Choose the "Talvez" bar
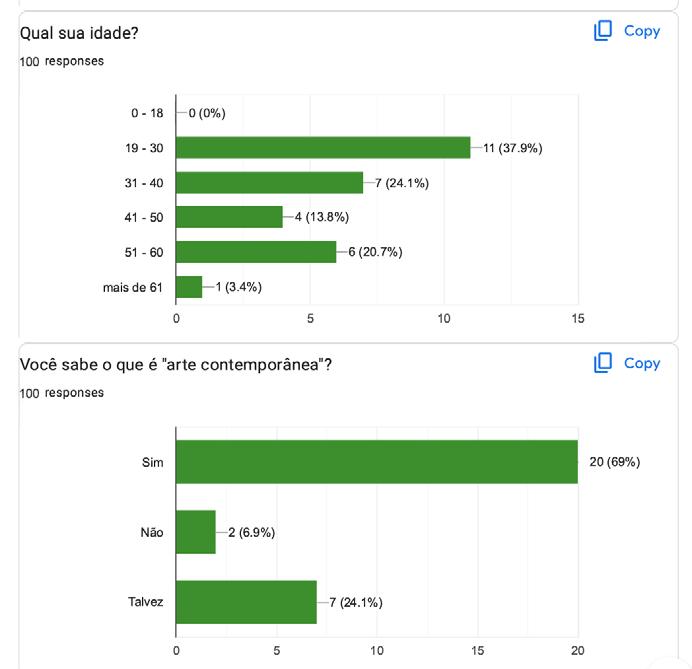The height and width of the screenshot is (669, 692). pos(246,602)
